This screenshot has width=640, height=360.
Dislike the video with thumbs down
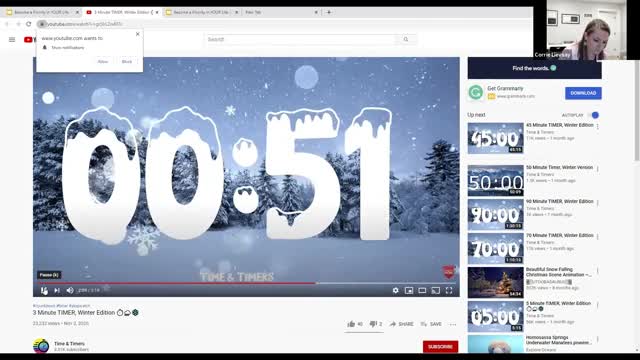pos(373,324)
